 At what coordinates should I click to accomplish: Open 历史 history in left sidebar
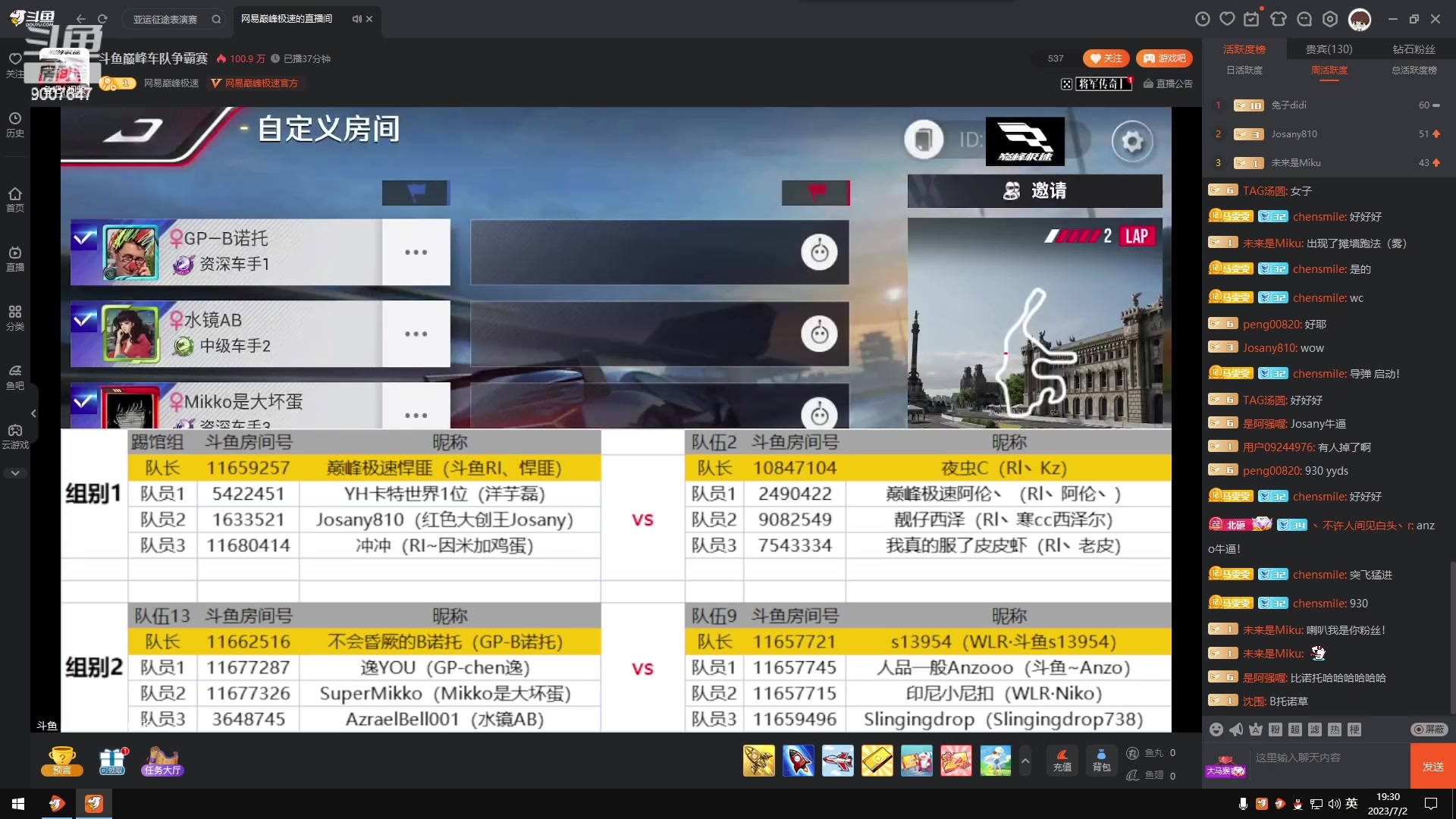15,124
